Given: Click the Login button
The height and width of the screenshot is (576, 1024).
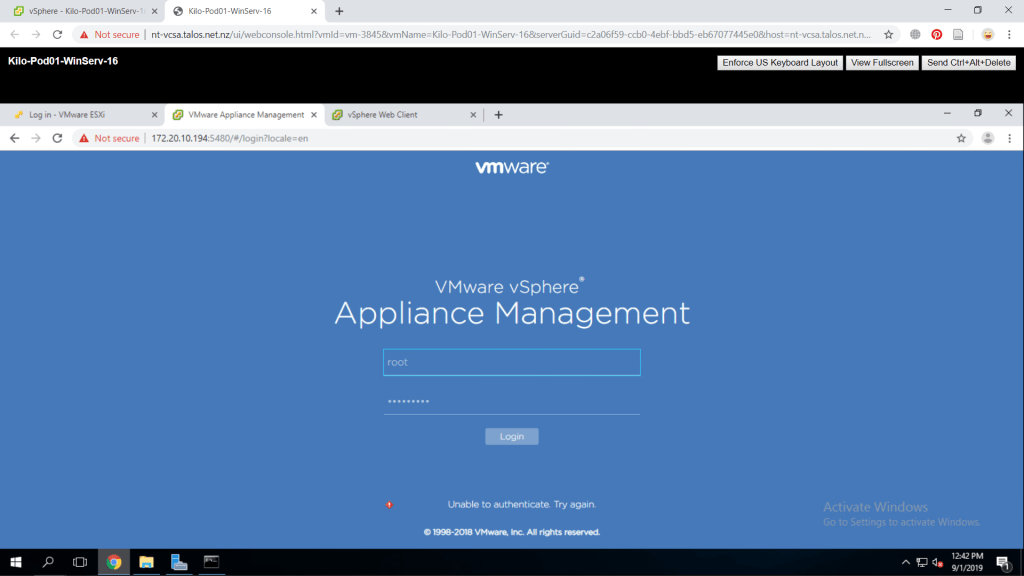Looking at the screenshot, I should click(512, 437).
